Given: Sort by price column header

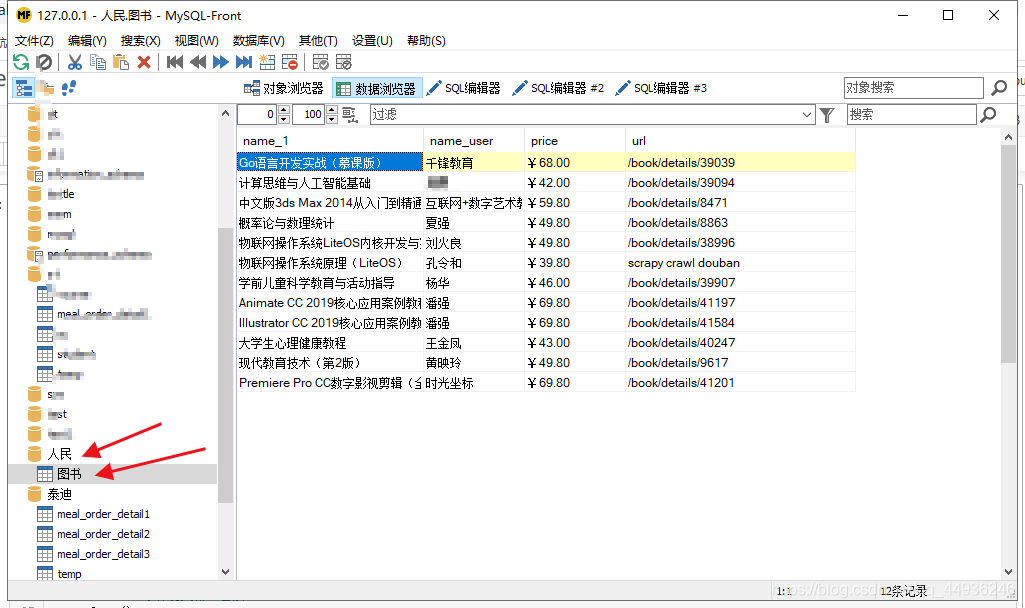Looking at the screenshot, I should 575,141.
